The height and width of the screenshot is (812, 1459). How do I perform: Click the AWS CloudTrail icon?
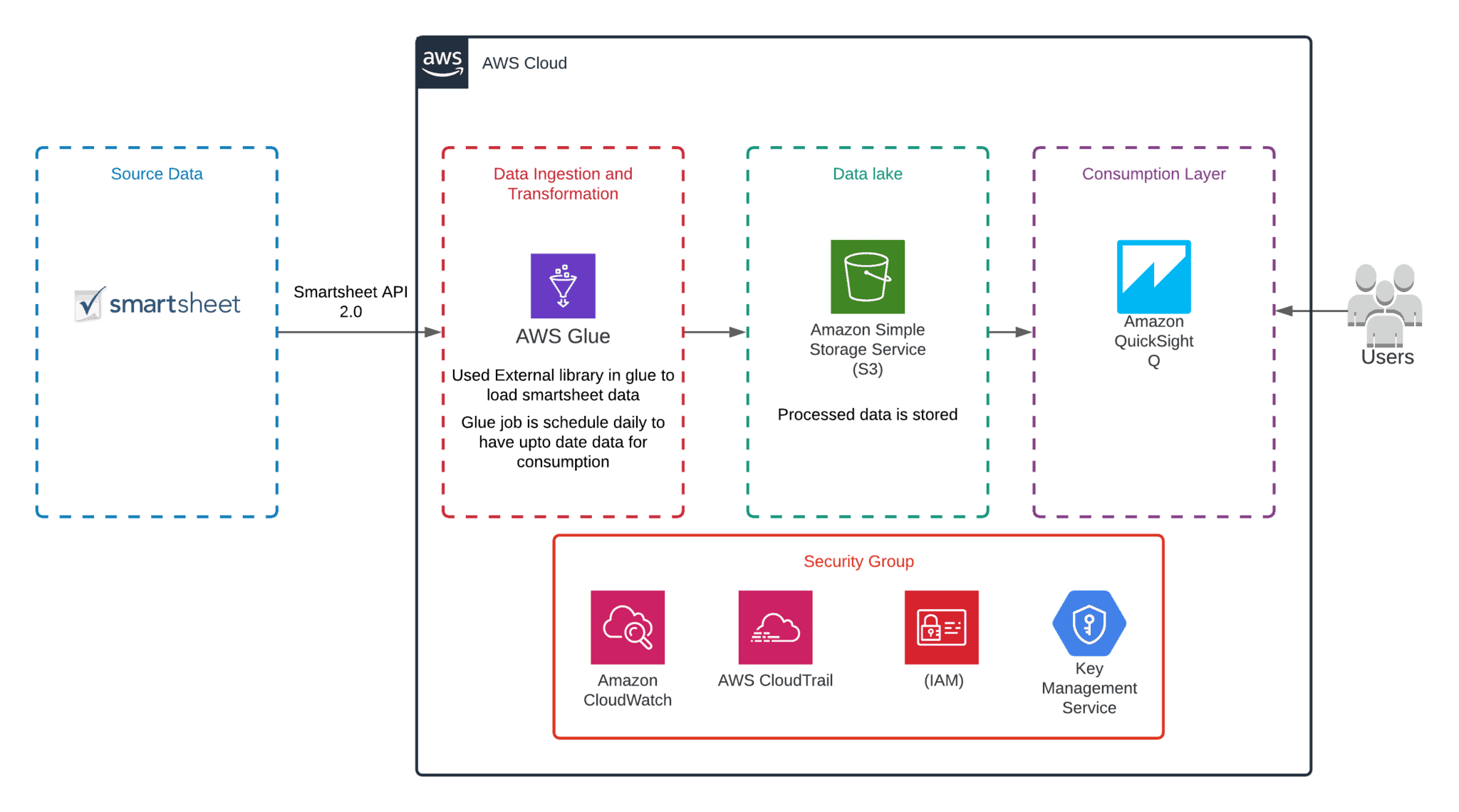point(775,627)
